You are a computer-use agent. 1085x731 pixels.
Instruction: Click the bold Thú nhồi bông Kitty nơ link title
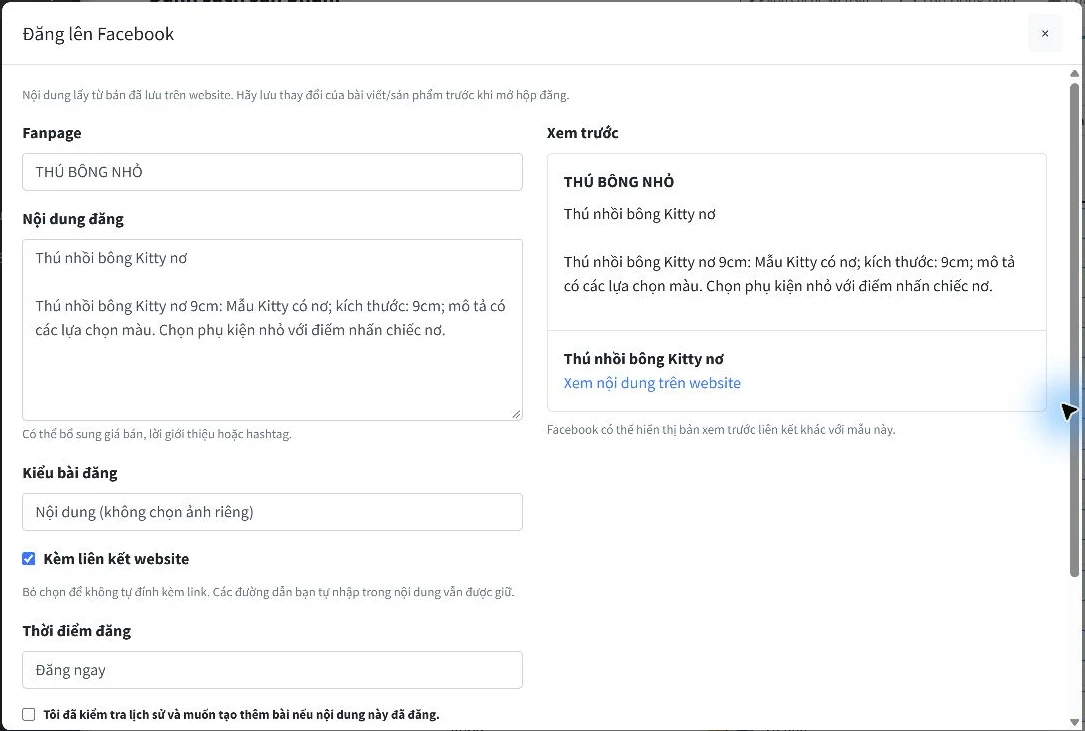coord(644,359)
